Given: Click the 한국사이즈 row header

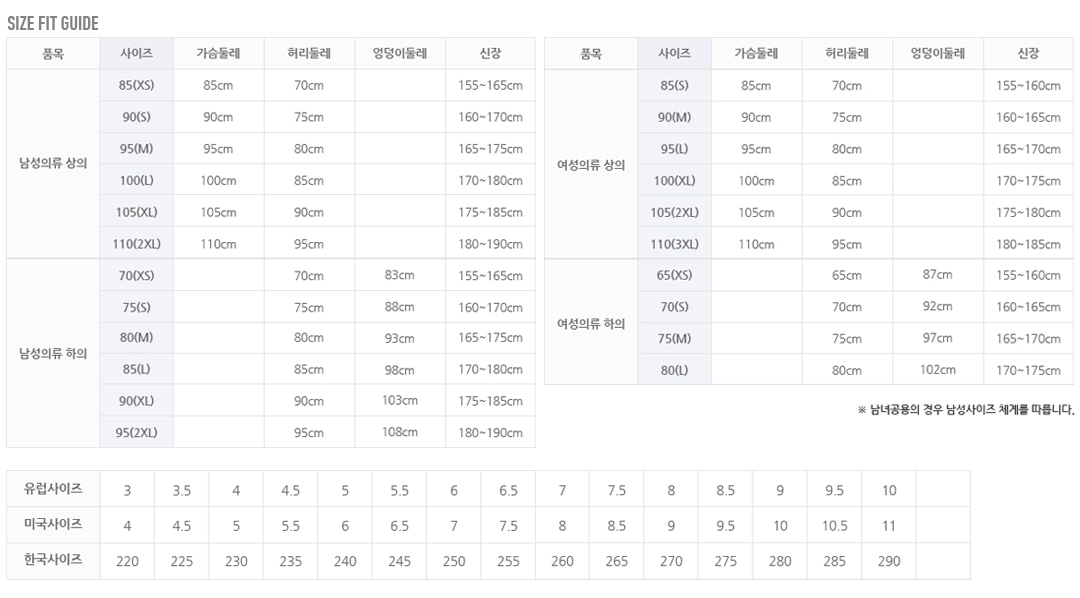Looking at the screenshot, I should (x=53, y=560).
